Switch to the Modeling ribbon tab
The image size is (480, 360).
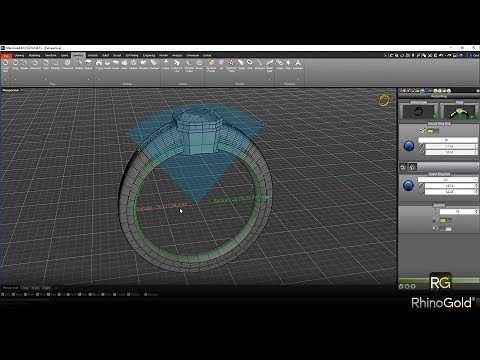coord(34,55)
